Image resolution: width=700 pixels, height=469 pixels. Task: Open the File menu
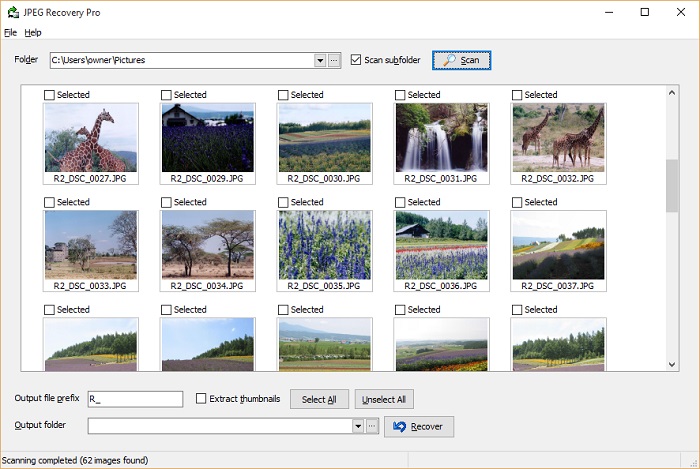point(10,32)
